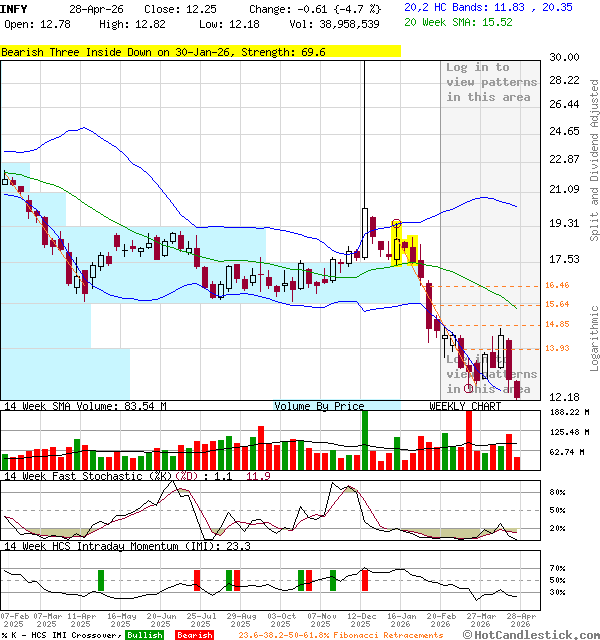Click the 14.85 Fibonacci retracement level label

click(557, 324)
